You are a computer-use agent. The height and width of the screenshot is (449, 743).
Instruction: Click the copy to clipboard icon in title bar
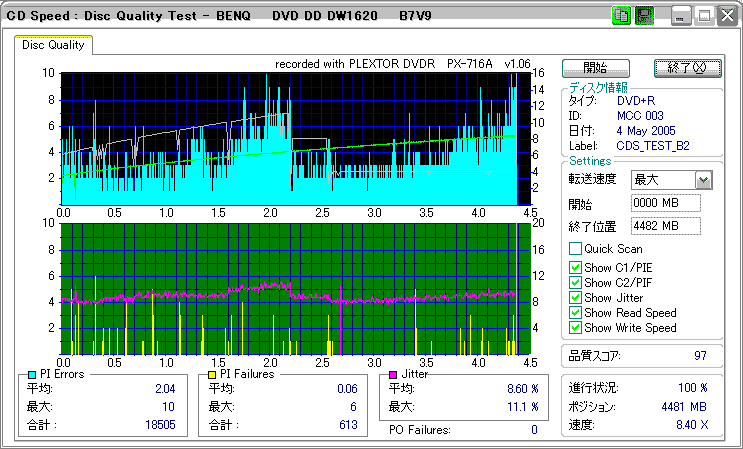620,16
